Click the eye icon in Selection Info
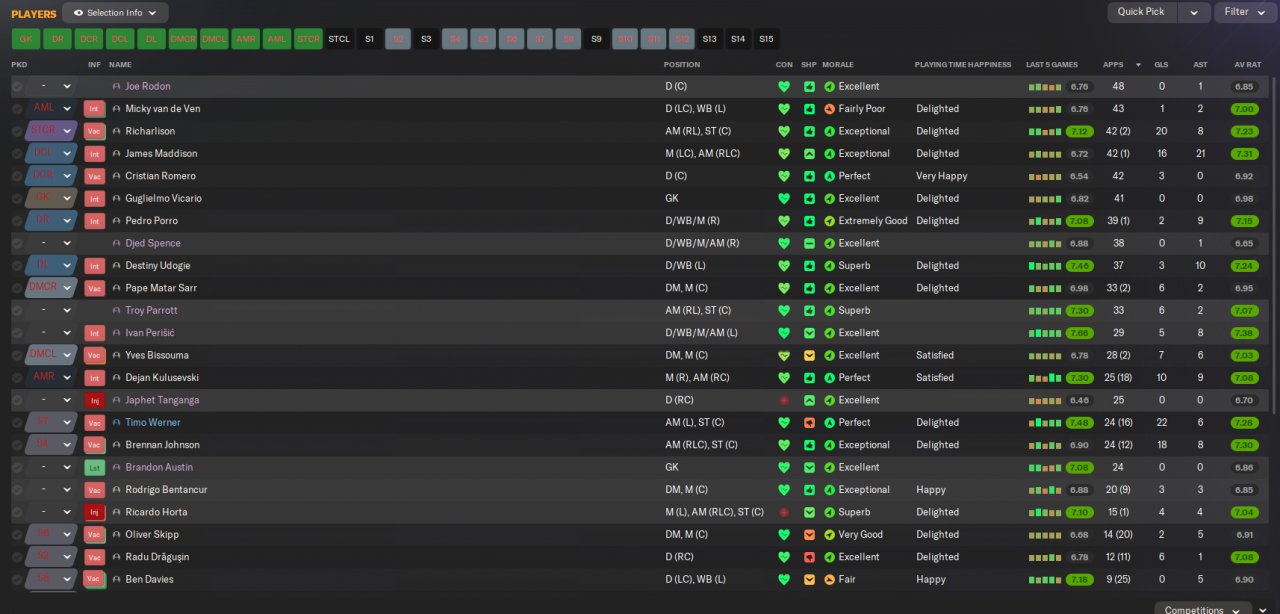 click(x=78, y=13)
